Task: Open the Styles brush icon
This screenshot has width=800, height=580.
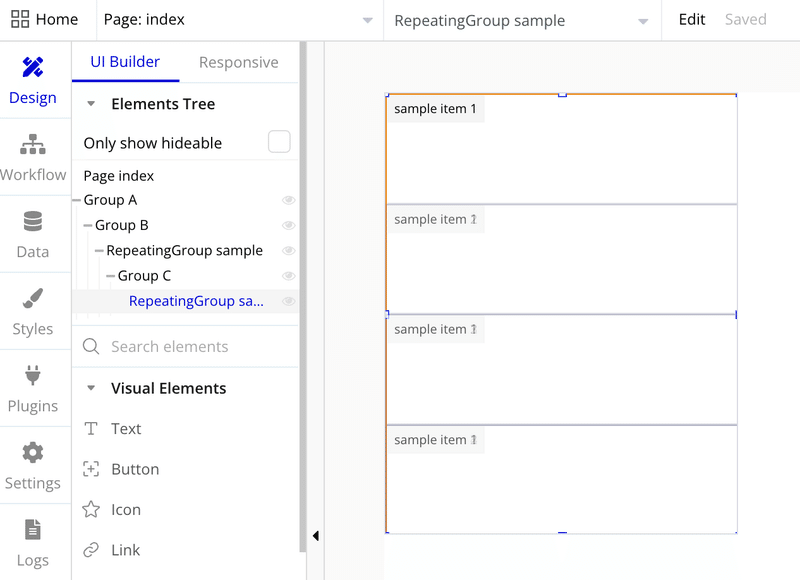Action: [33, 299]
